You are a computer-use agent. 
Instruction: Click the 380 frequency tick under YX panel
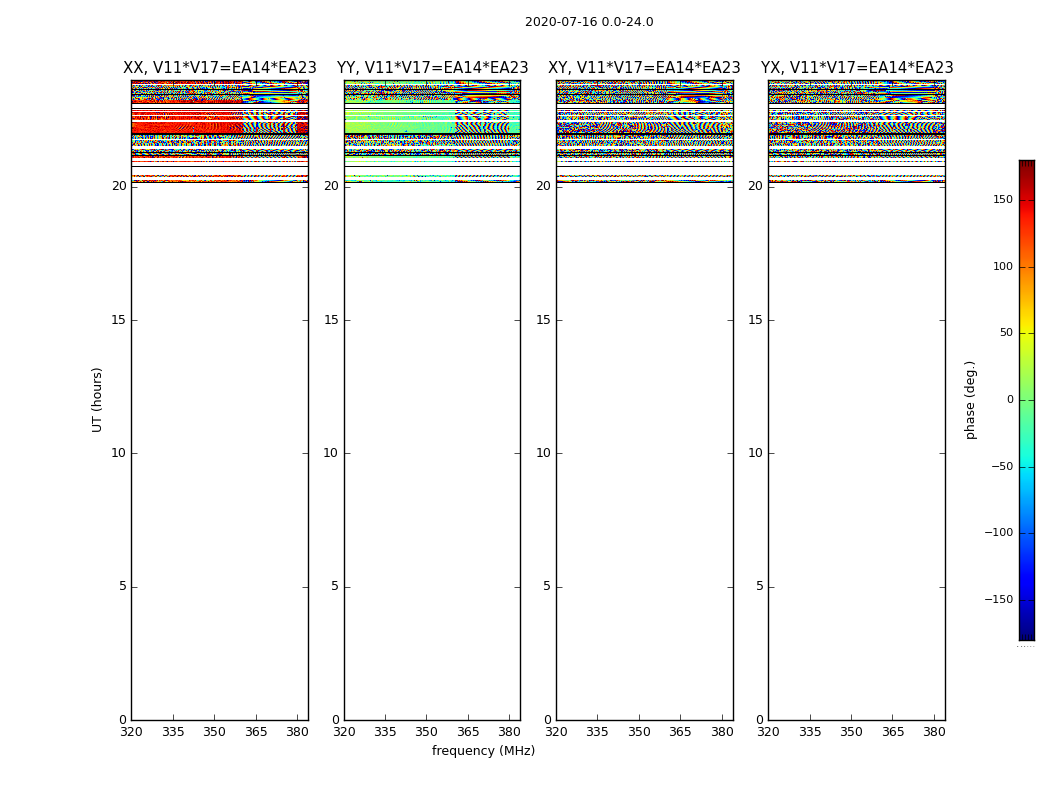click(934, 732)
